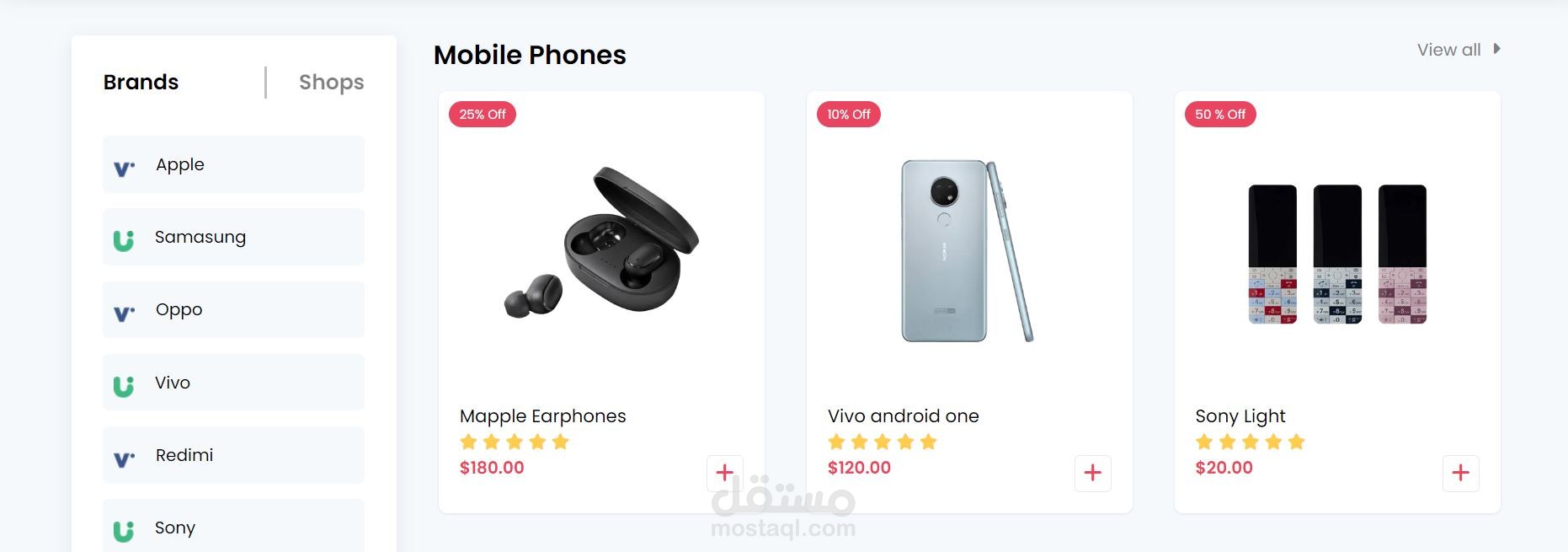Click the 50 % Off badge

(x=1220, y=115)
